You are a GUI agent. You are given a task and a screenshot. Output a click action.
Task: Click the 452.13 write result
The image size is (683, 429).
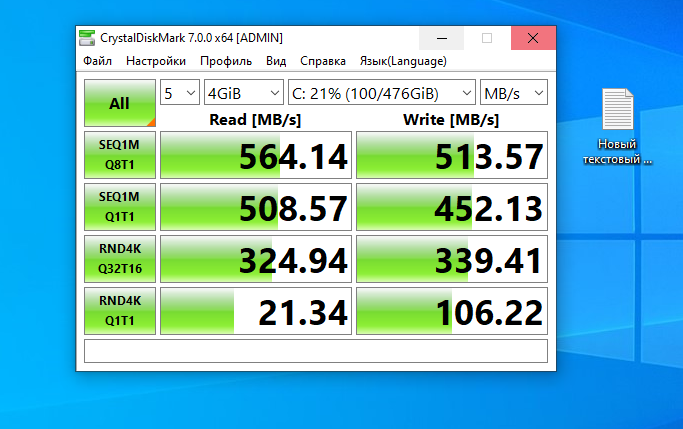click(452, 207)
